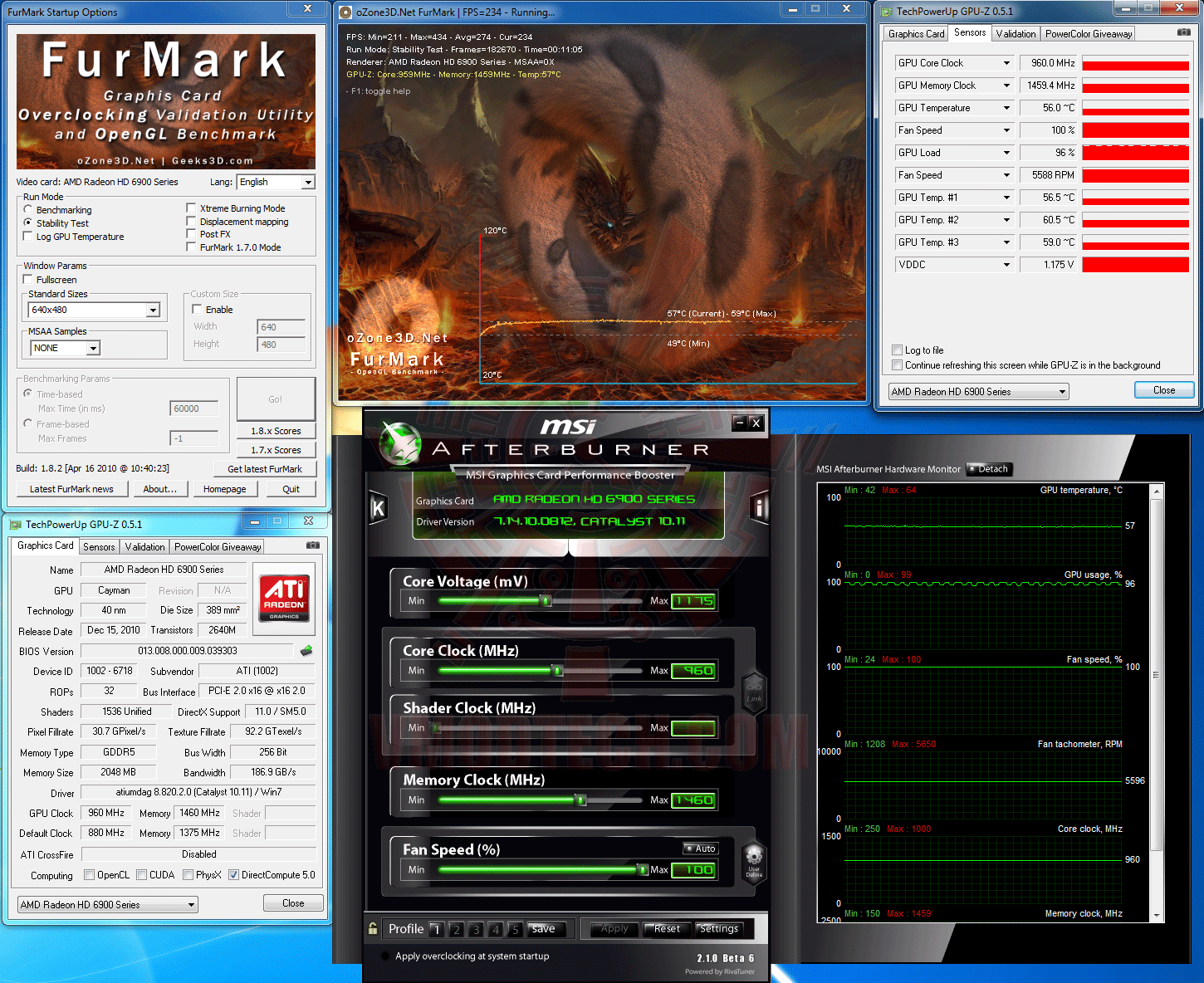Image resolution: width=1204 pixels, height=983 pixels.
Task: Click Get latest FurMark button
Action: (x=265, y=469)
